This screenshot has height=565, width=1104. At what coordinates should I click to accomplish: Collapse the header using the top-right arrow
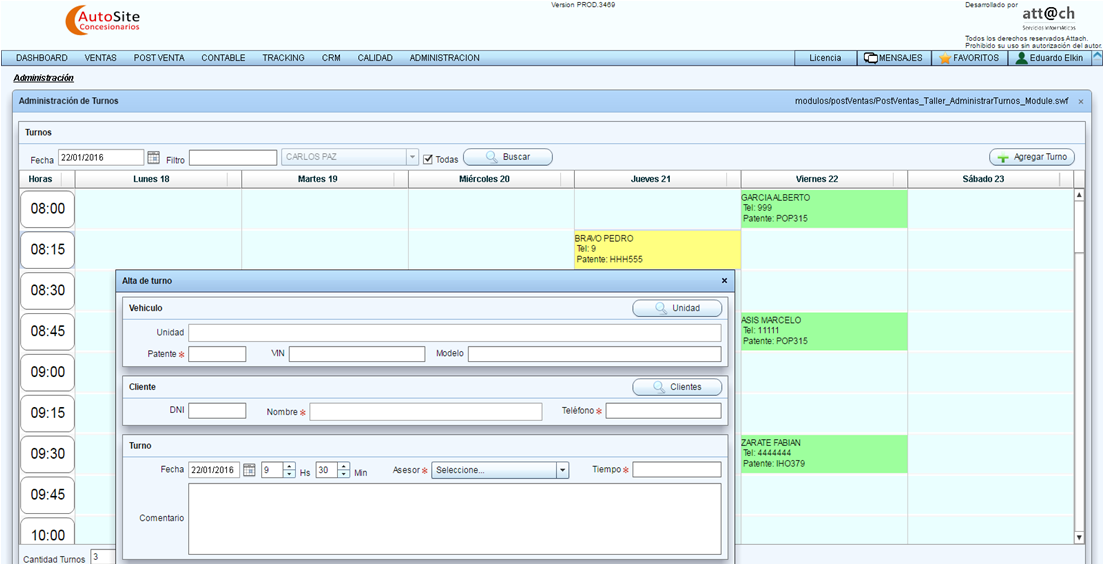(x=1097, y=57)
